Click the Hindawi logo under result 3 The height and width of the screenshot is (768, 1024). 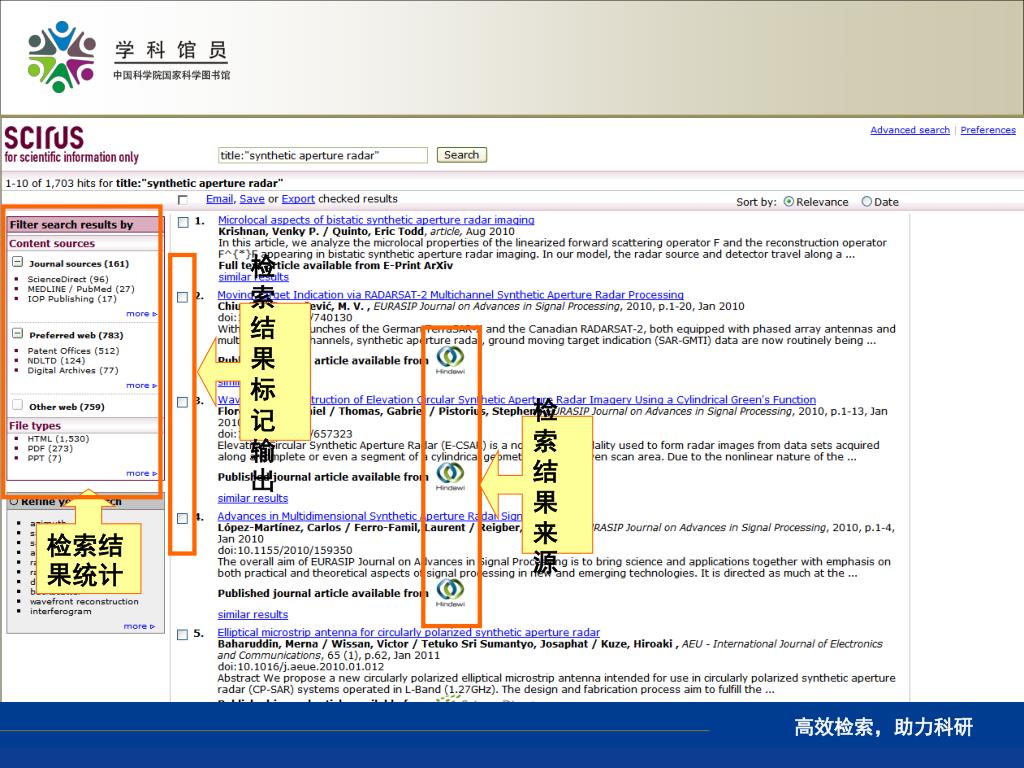click(x=450, y=476)
